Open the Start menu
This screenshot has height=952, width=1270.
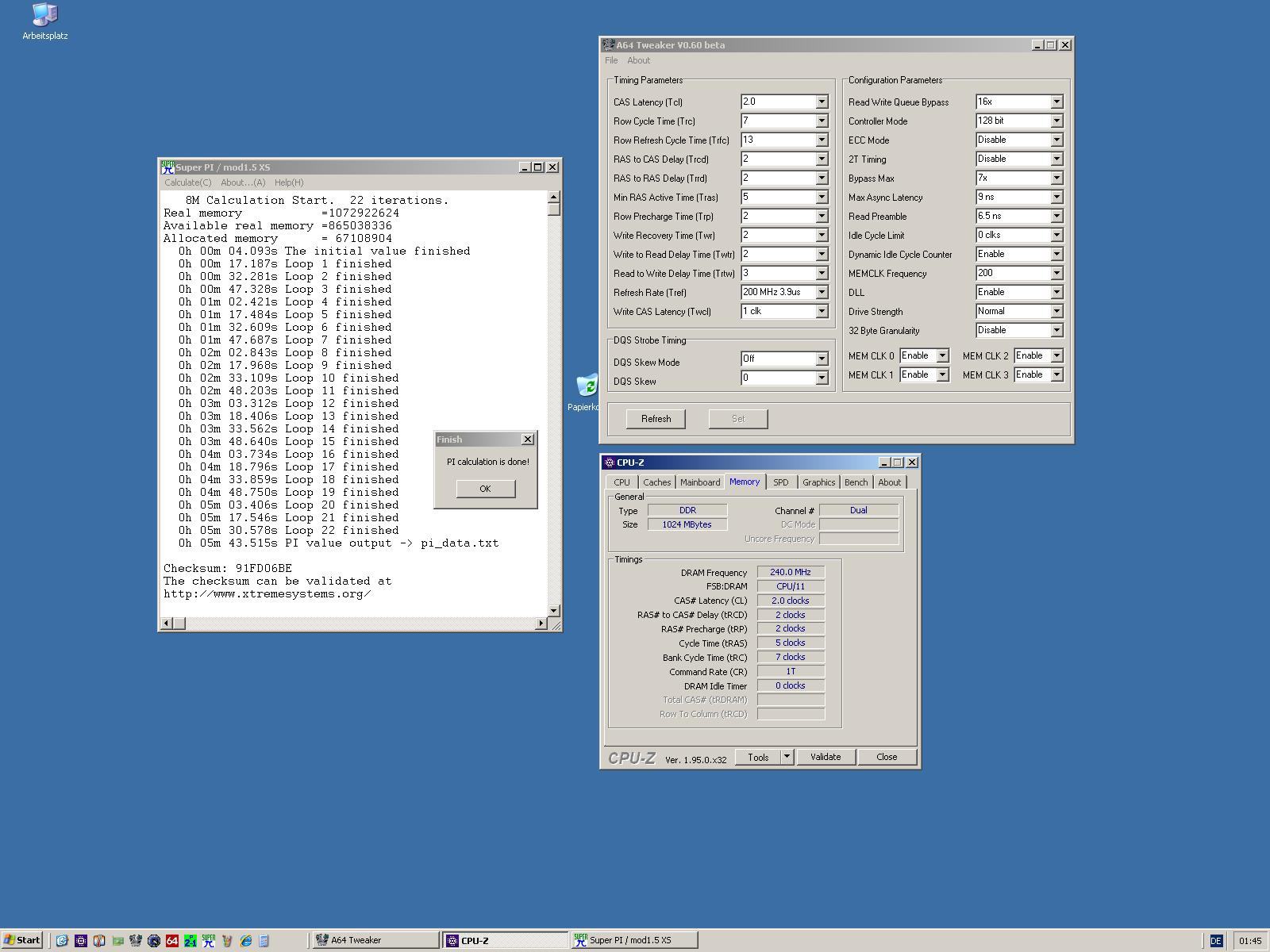pos(22,940)
